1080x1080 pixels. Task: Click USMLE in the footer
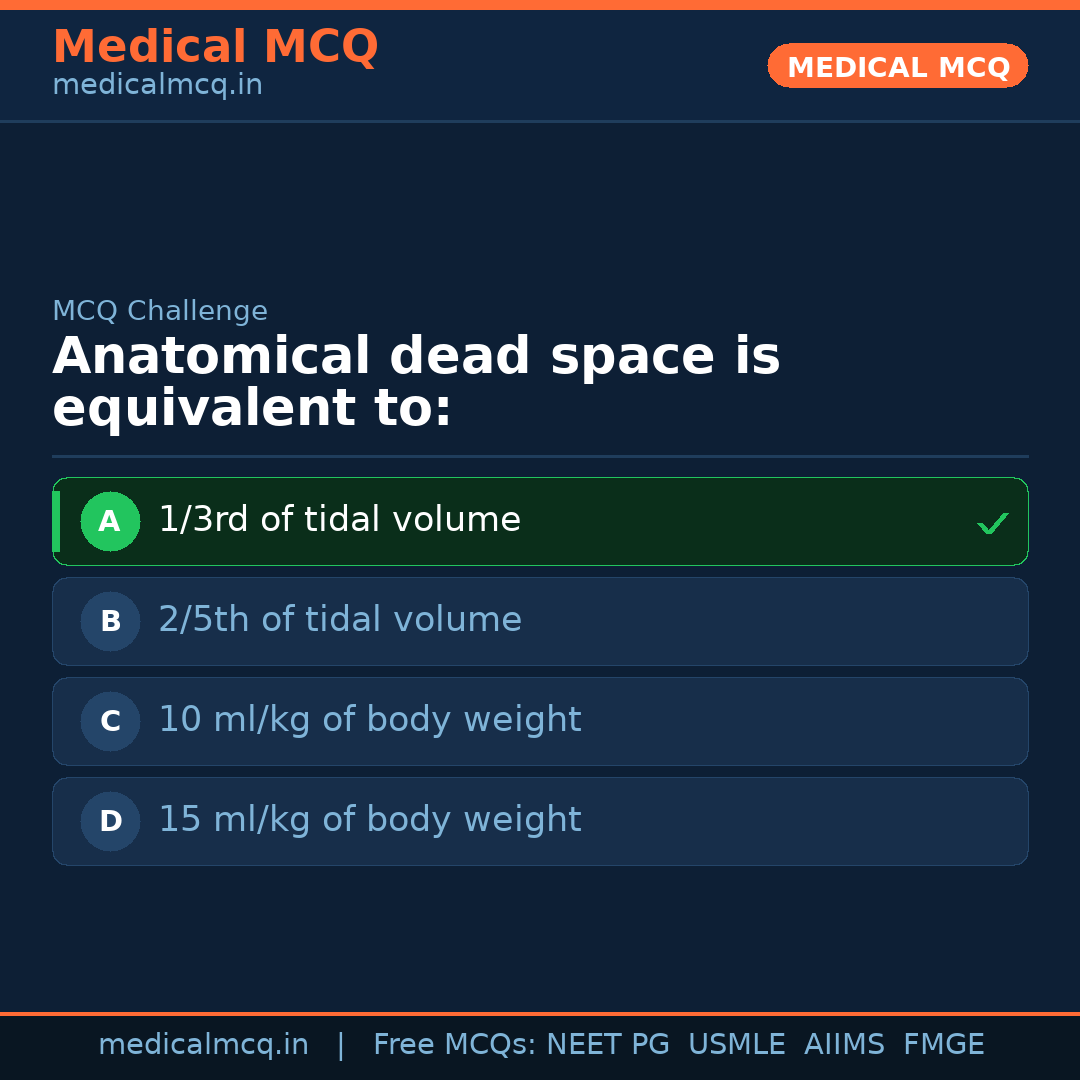(736, 1045)
